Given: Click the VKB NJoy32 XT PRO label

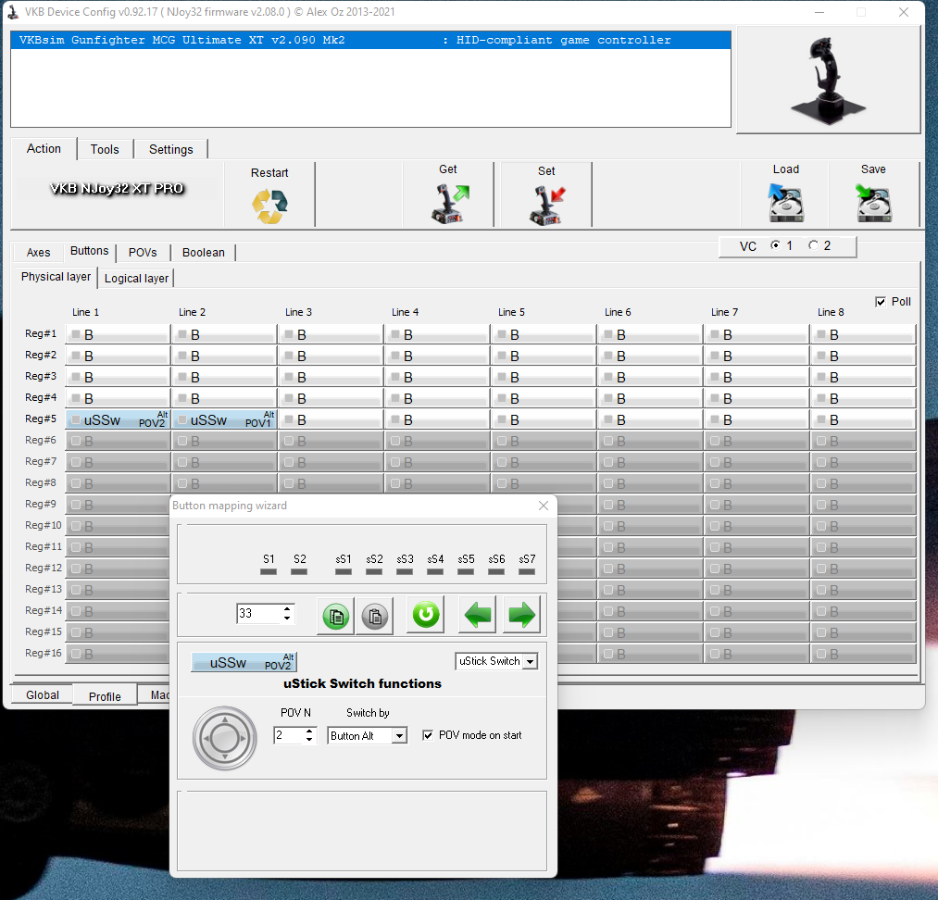Looking at the screenshot, I should (x=117, y=188).
